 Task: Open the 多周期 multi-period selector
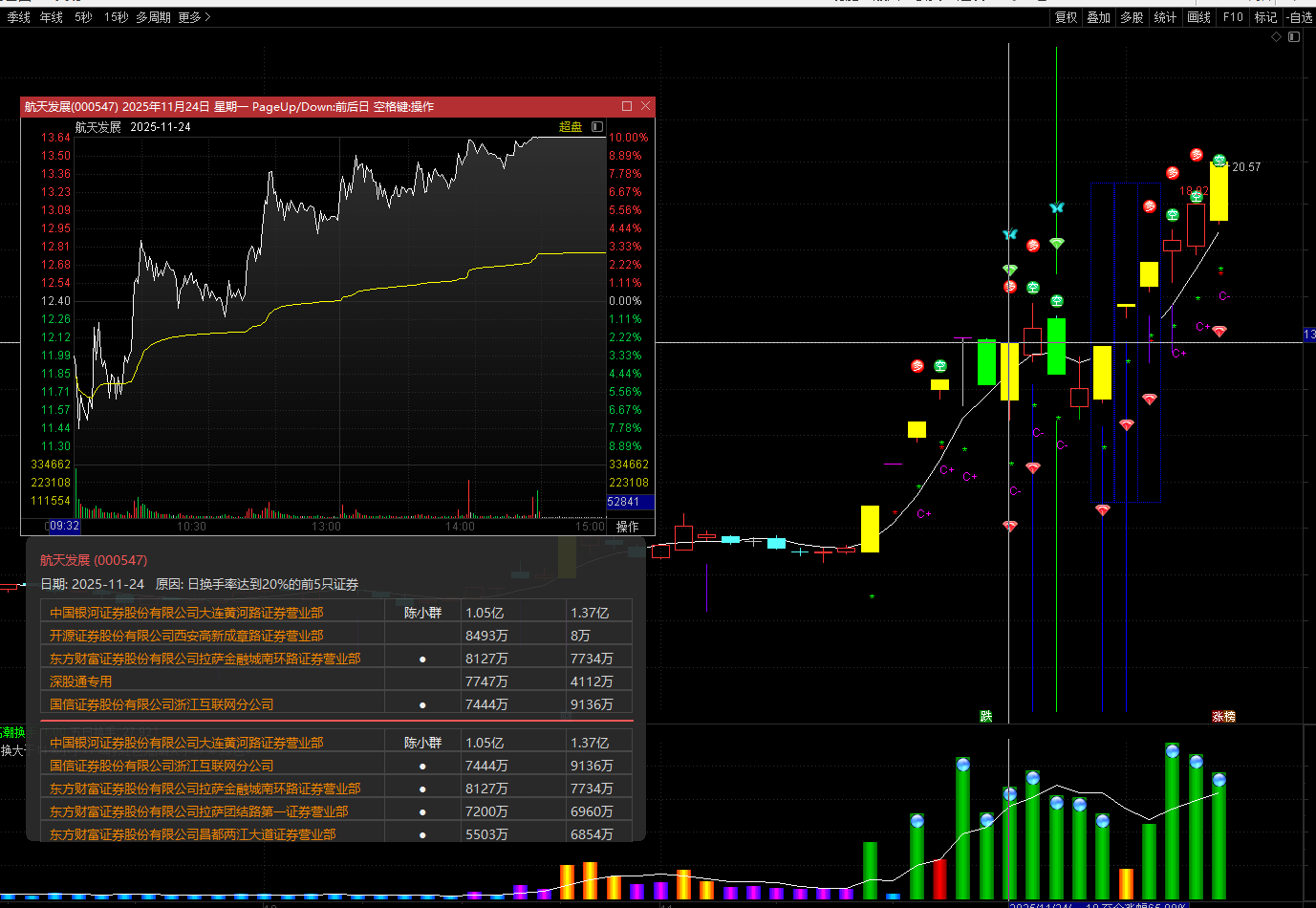coord(153,17)
